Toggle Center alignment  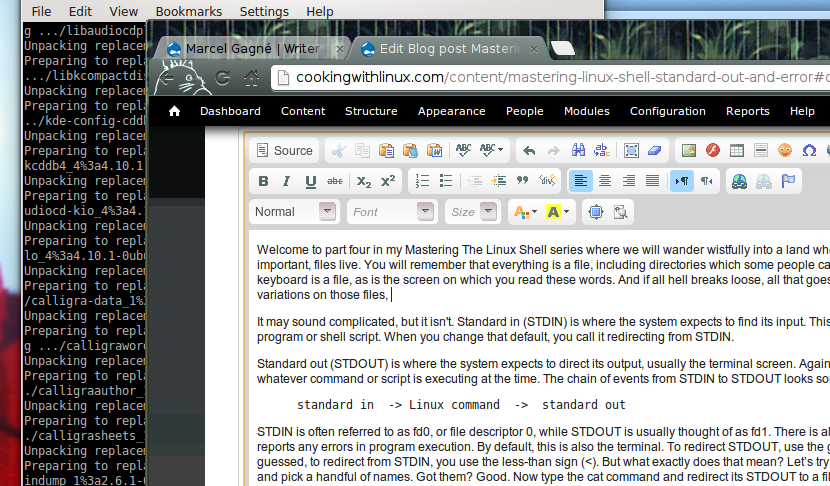(605, 181)
